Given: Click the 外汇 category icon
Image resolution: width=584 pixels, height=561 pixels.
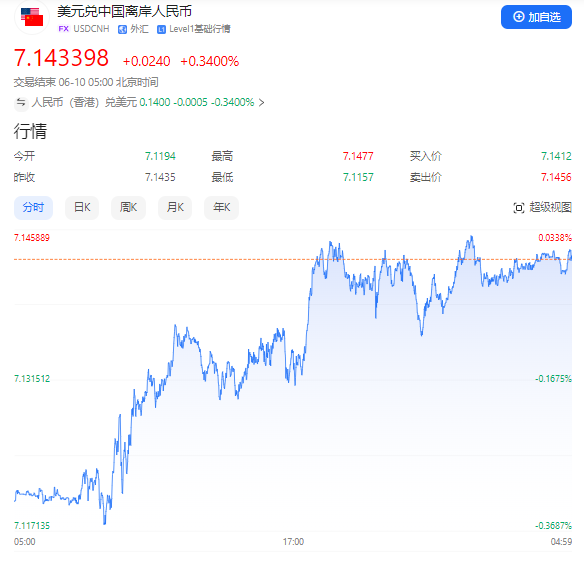Looking at the screenshot, I should click(x=122, y=29).
